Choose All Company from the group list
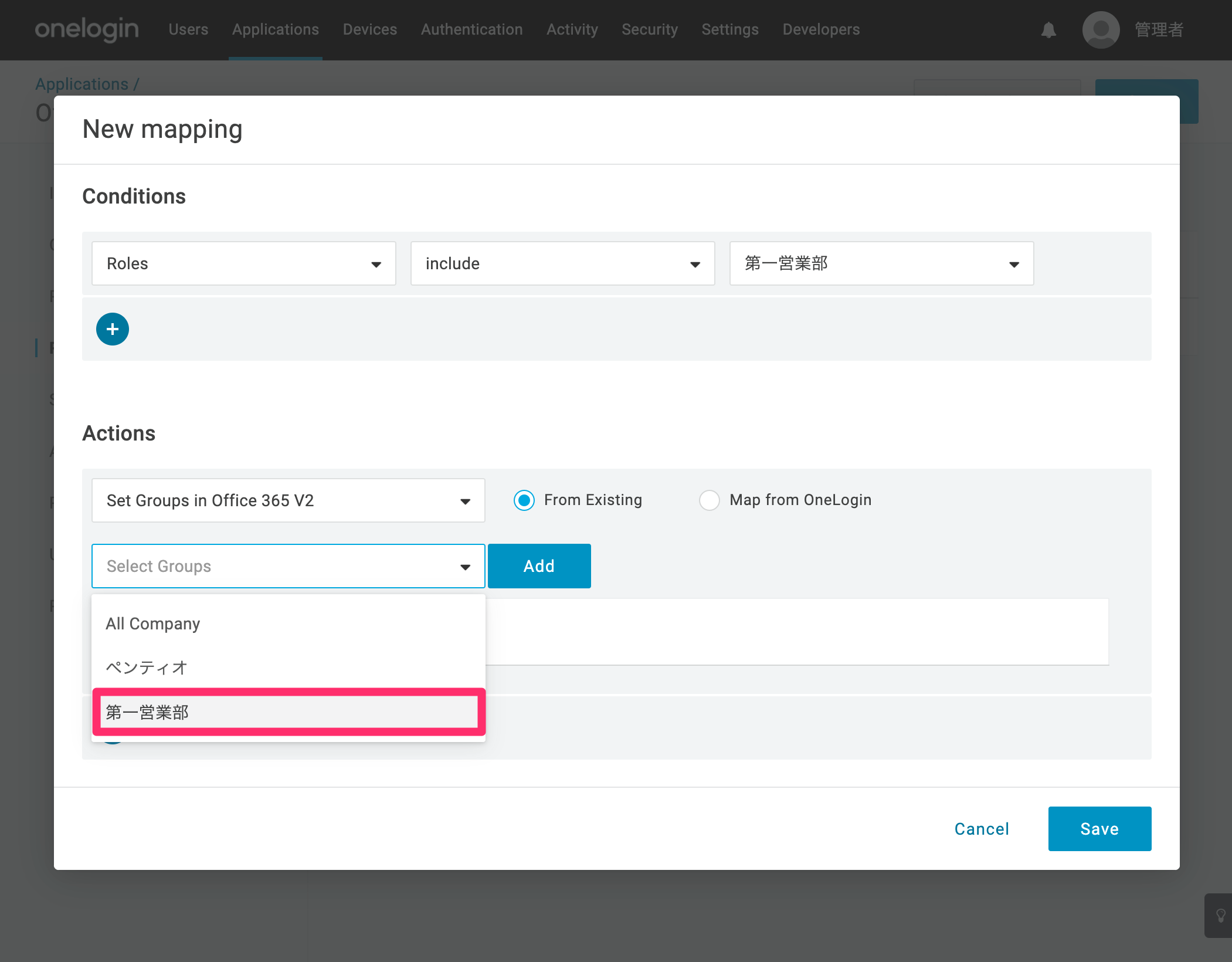 click(289, 624)
